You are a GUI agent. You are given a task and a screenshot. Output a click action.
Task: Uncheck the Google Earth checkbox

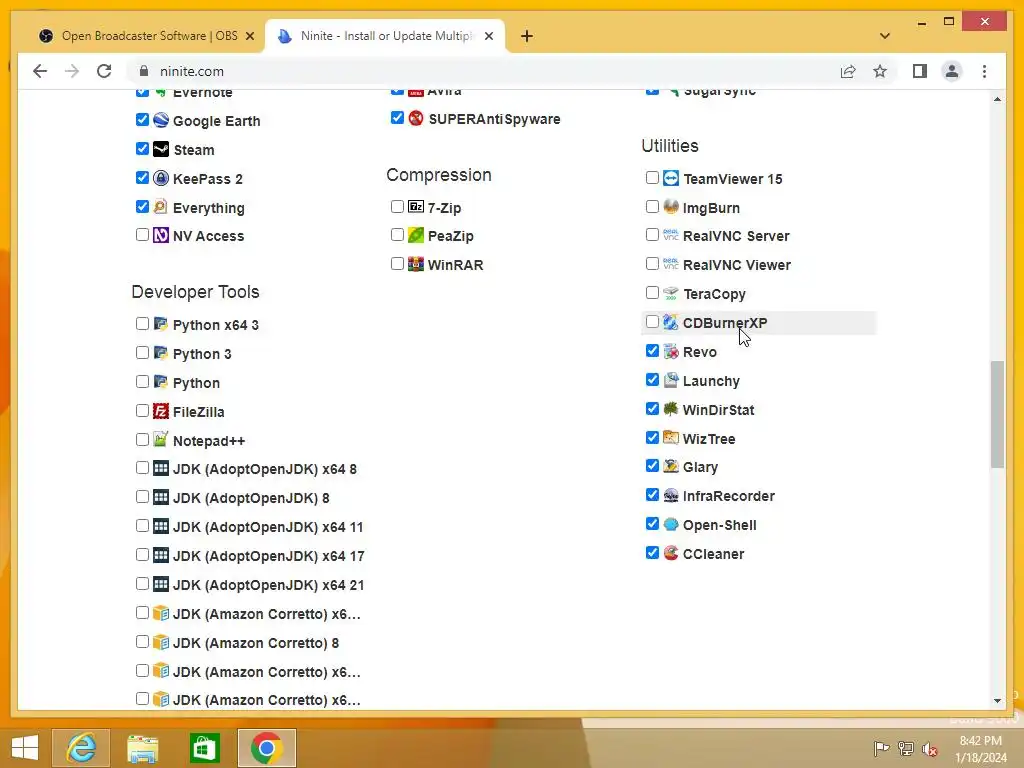point(142,120)
